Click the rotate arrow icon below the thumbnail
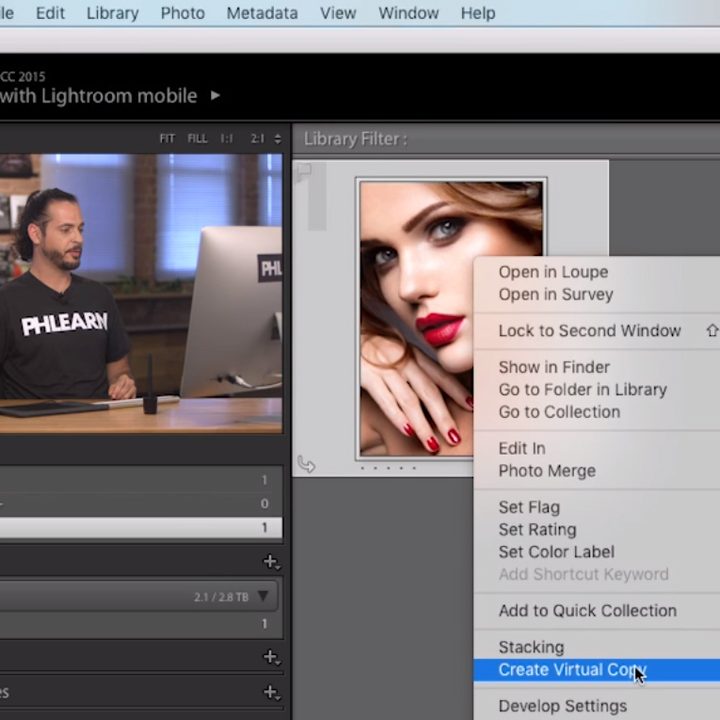Screen dimensions: 720x720 [x=306, y=464]
